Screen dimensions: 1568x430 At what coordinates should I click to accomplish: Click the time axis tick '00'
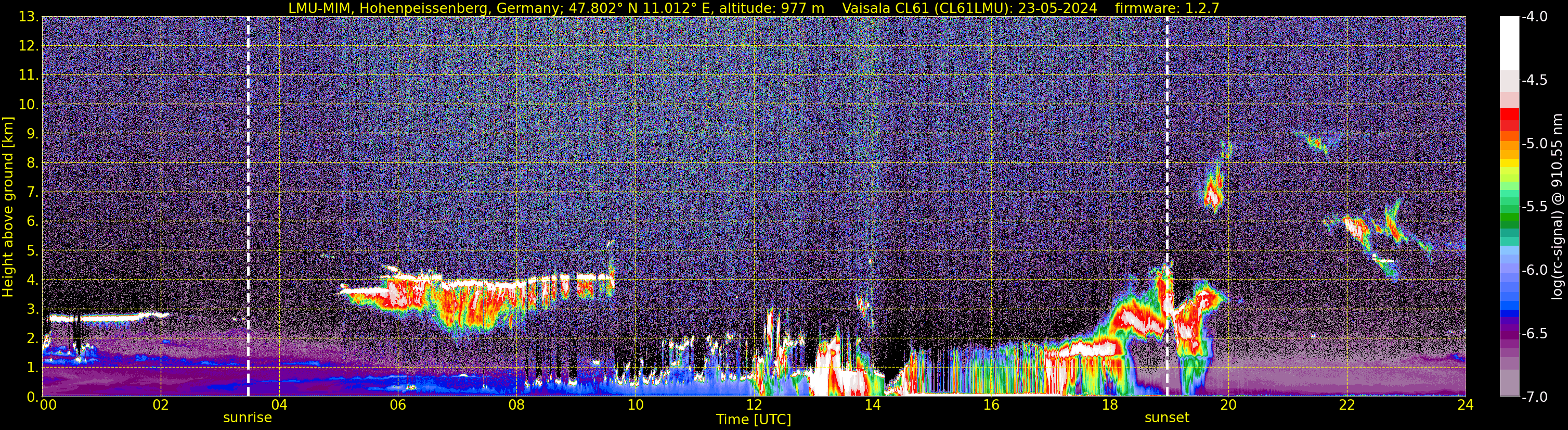coord(48,405)
